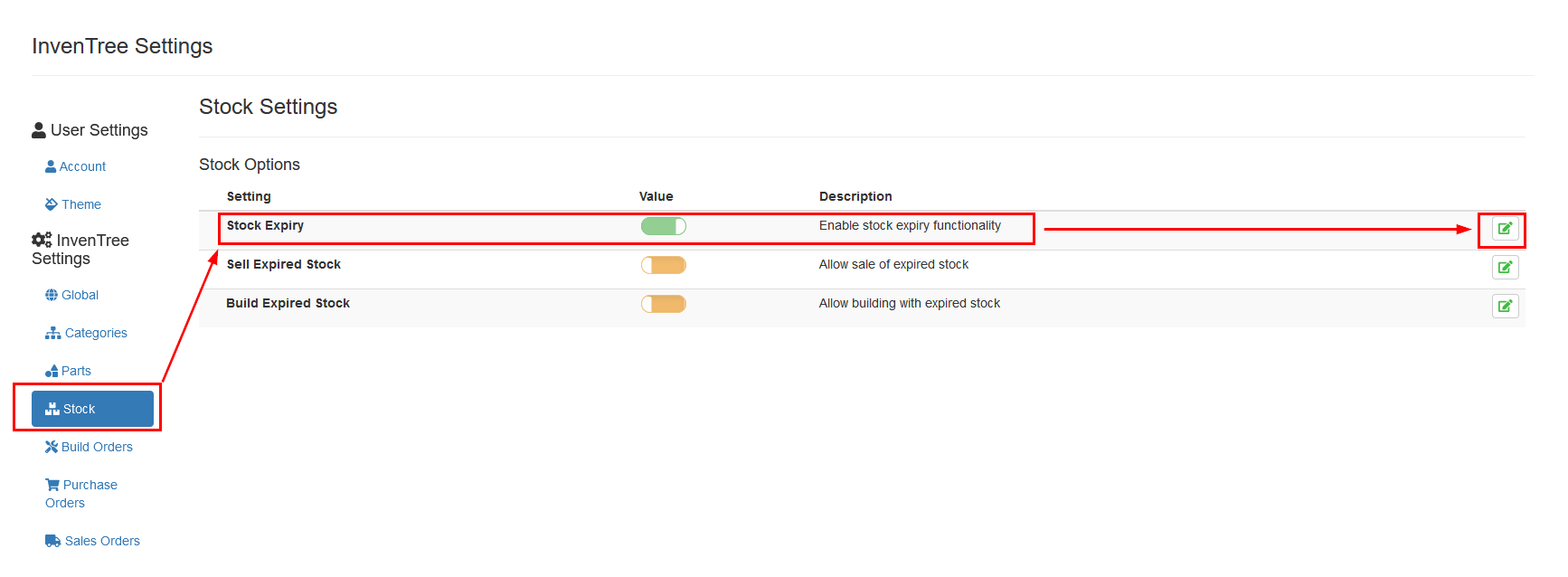Click the shapes icon beside Parts
This screenshot has width=1568, height=577.
pyautogui.click(x=52, y=371)
